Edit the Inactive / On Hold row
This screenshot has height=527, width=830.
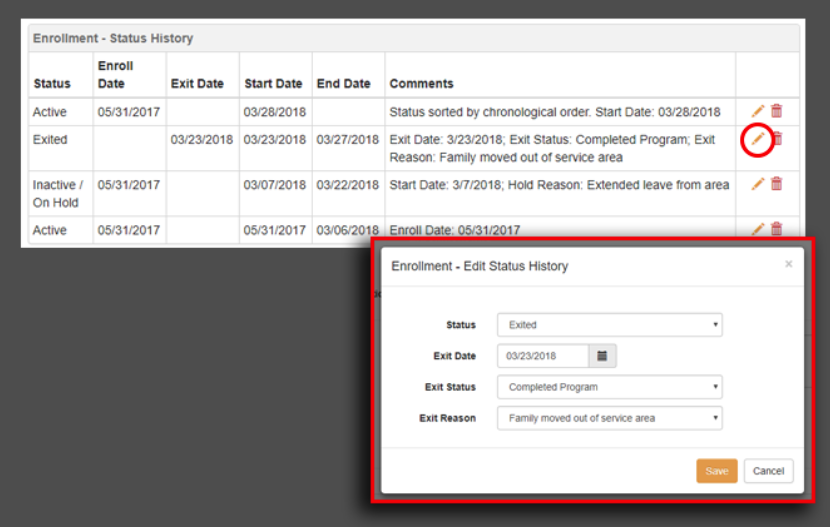(757, 184)
